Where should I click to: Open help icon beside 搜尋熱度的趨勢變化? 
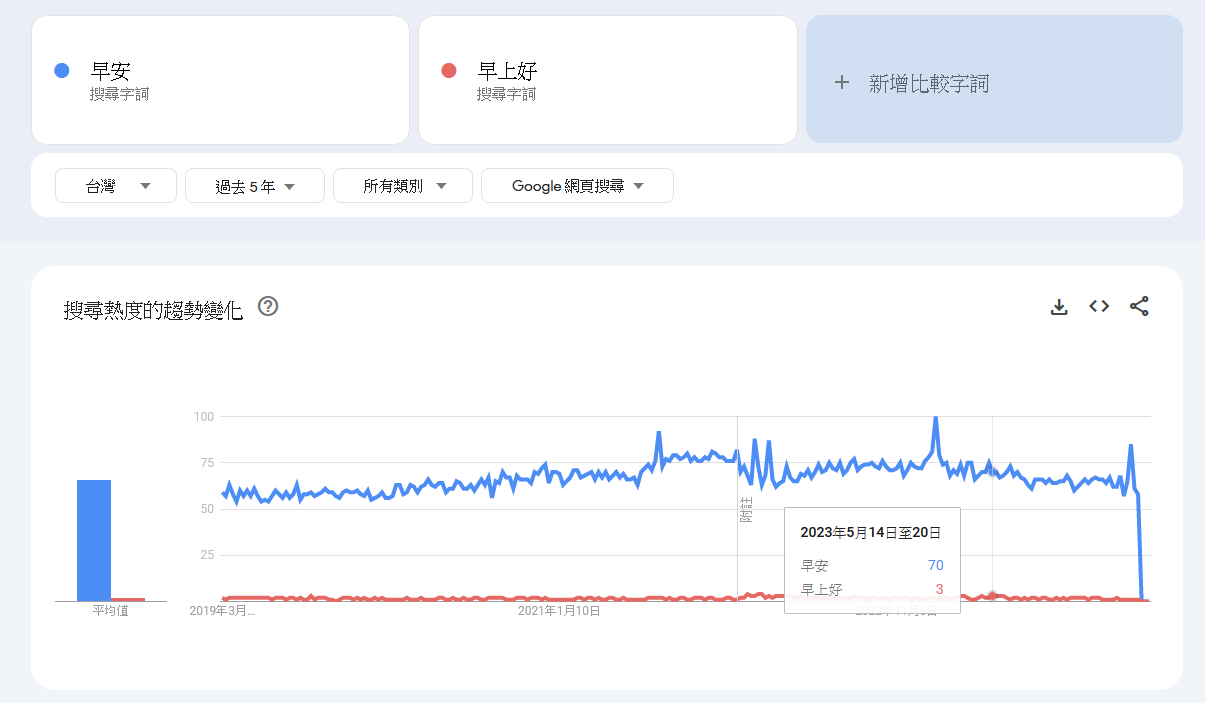(x=267, y=306)
